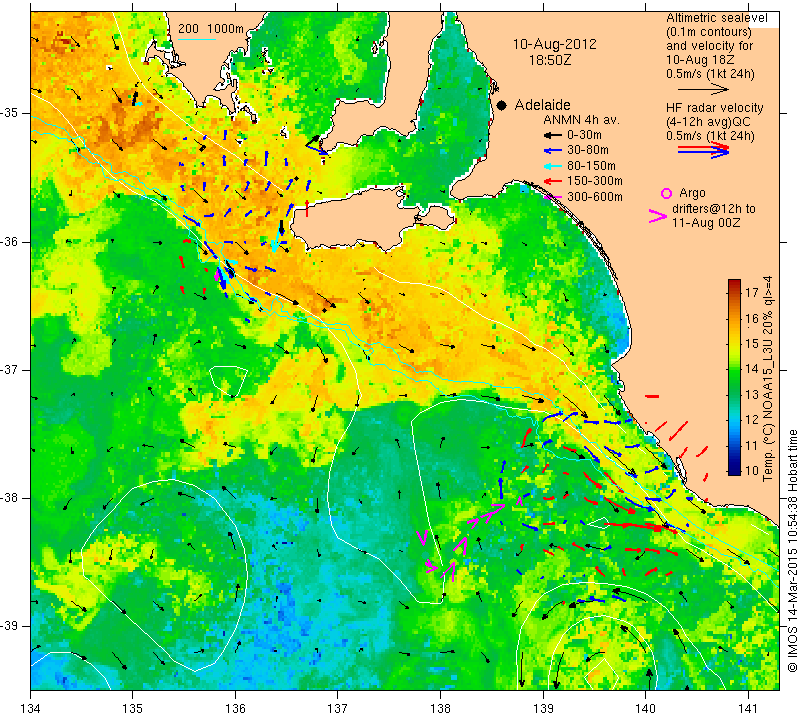The height and width of the screenshot is (720, 800).
Task: Click latitude axis label '-37'
Action: [x=10, y=369]
